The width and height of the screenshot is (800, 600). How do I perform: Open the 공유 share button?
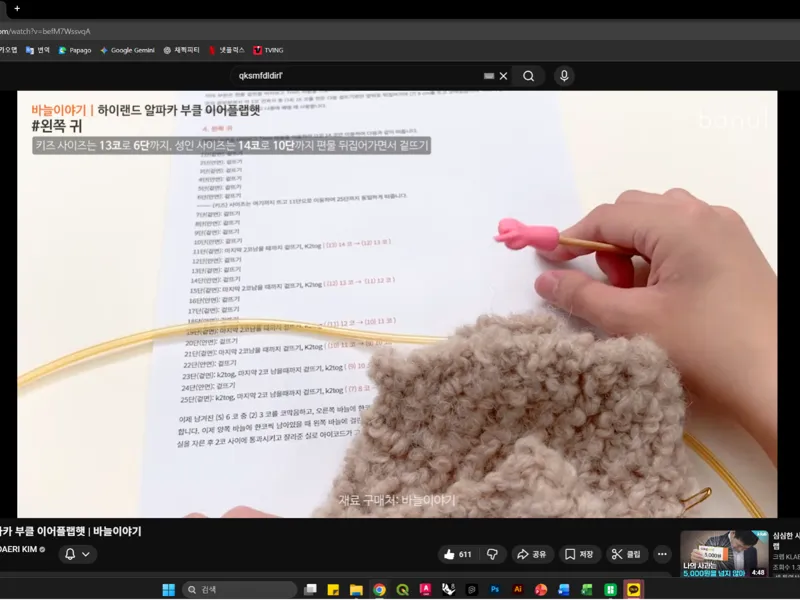pyautogui.click(x=532, y=555)
